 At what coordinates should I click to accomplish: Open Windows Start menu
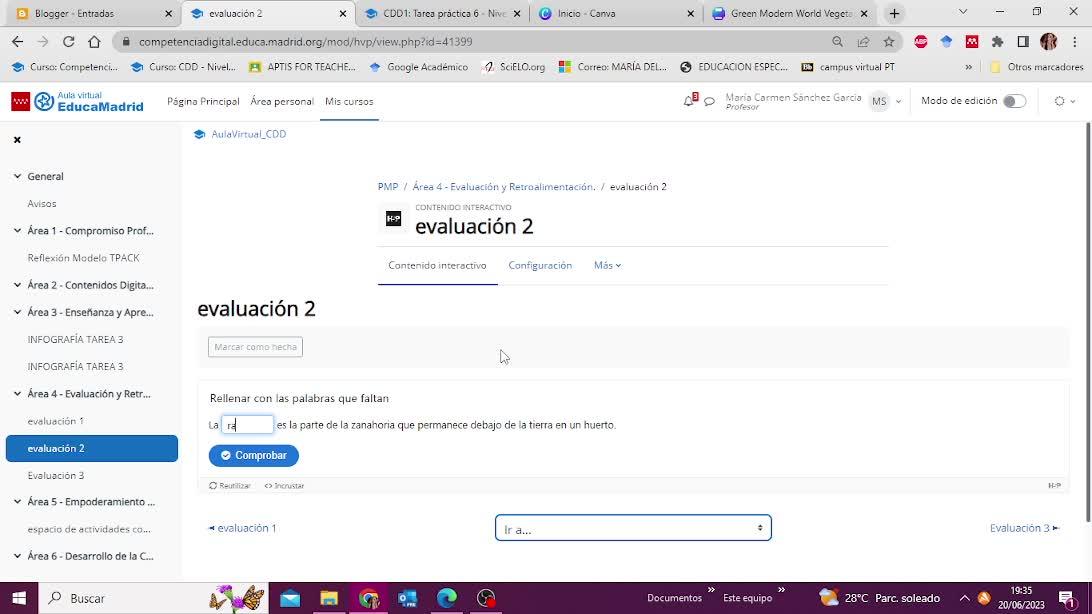pos(19,598)
